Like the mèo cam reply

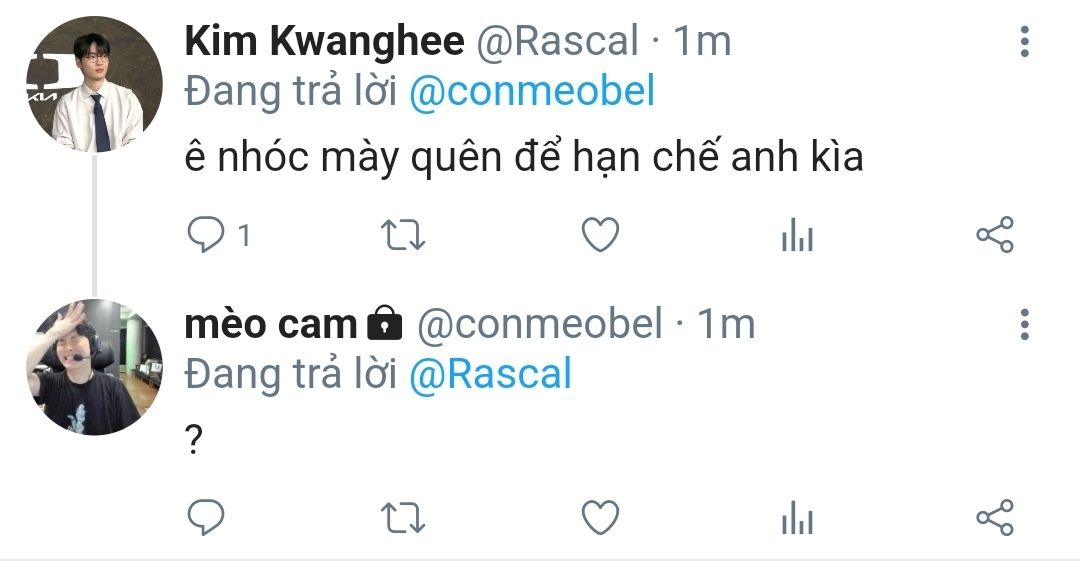(x=601, y=517)
